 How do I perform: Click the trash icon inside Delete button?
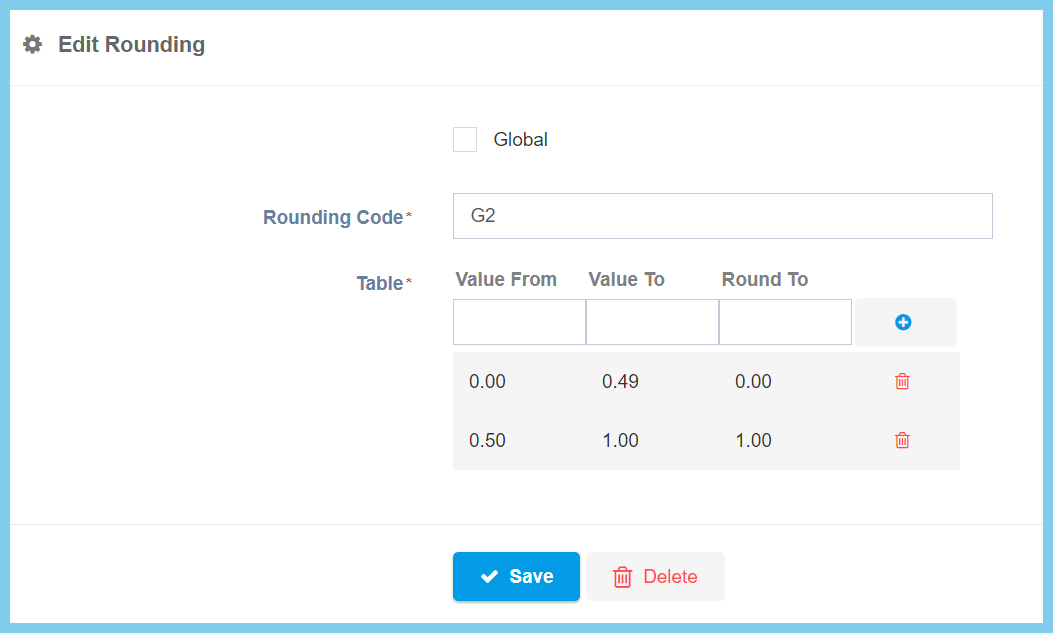tap(622, 577)
